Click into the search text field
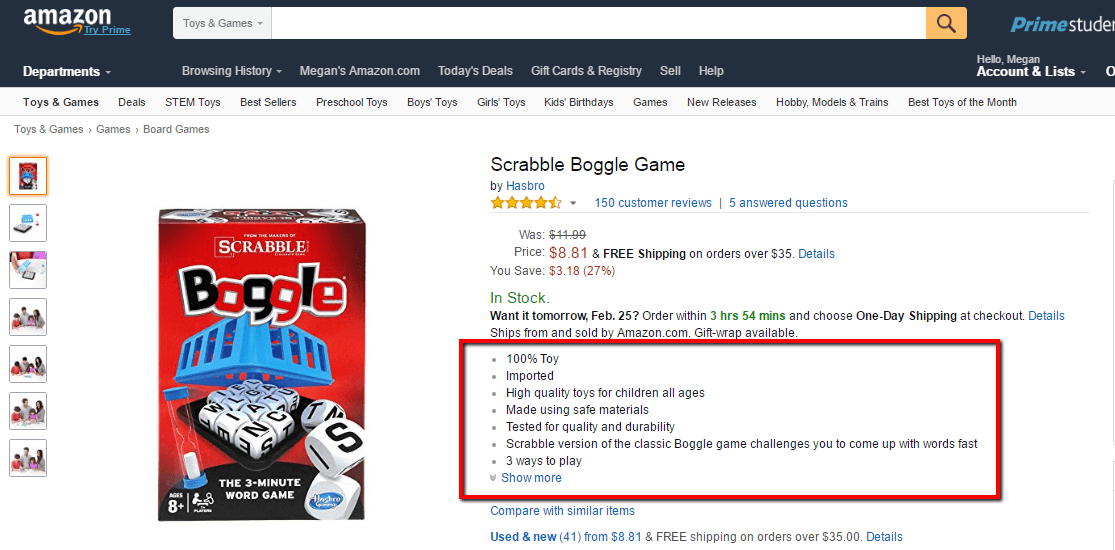The height and width of the screenshot is (550, 1115). [598, 23]
